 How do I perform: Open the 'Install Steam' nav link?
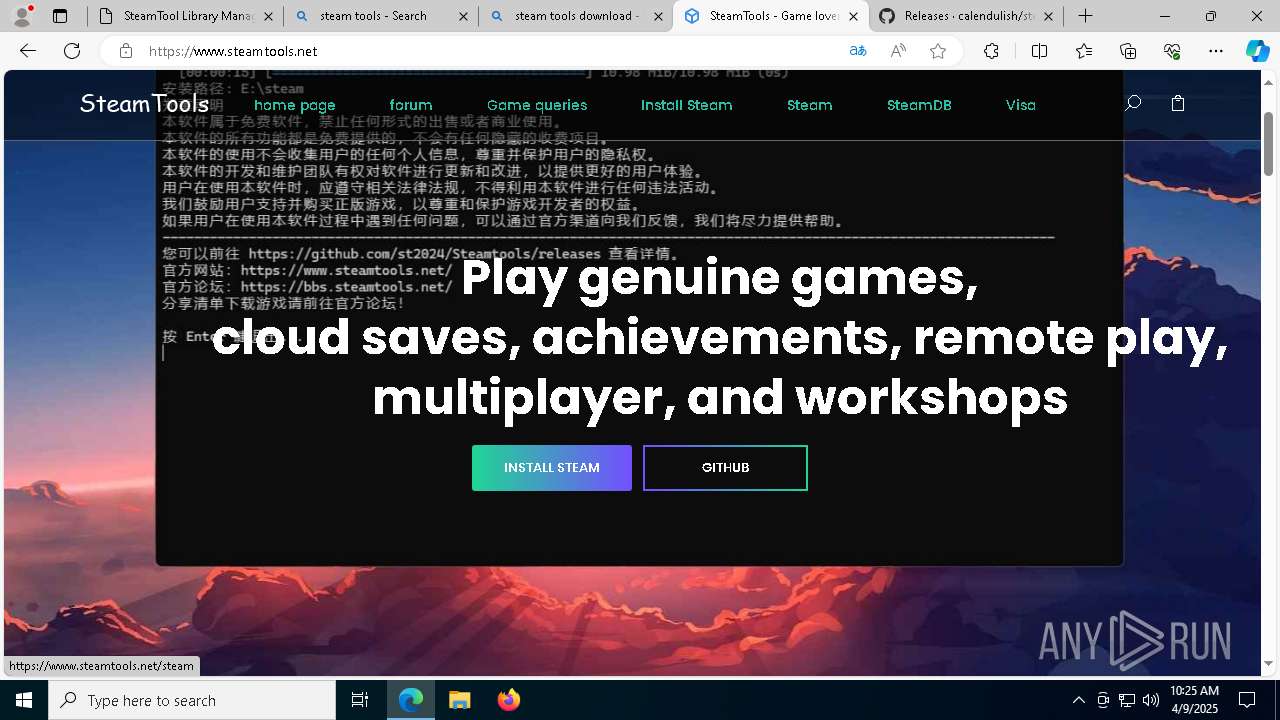point(687,105)
